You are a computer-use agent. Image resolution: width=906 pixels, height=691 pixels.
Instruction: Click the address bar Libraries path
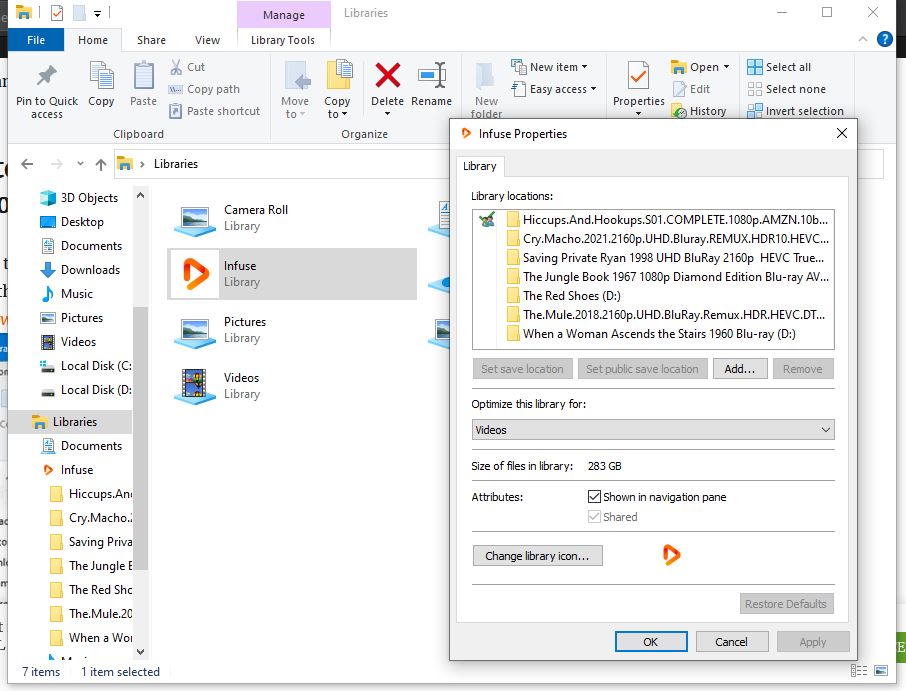176,164
